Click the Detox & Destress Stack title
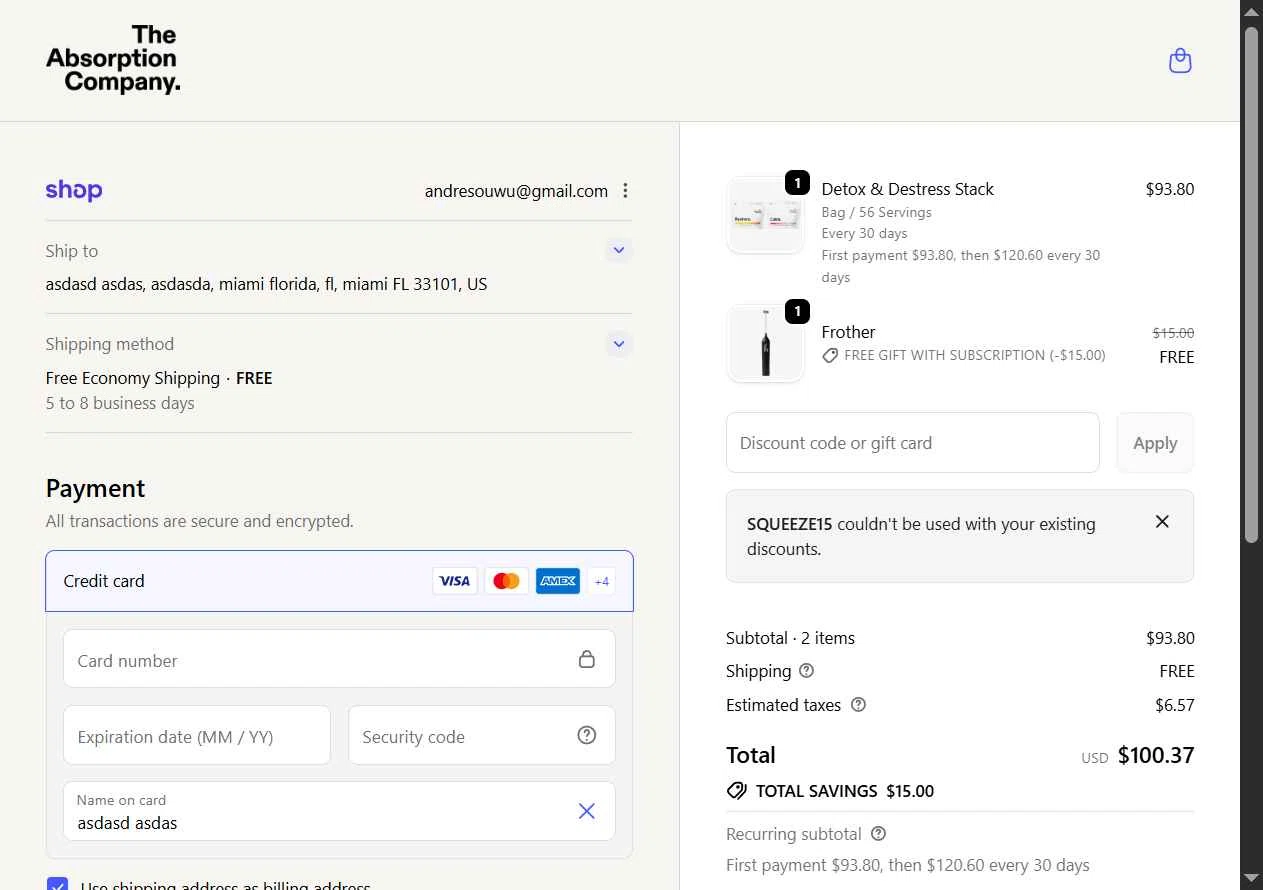 point(908,189)
